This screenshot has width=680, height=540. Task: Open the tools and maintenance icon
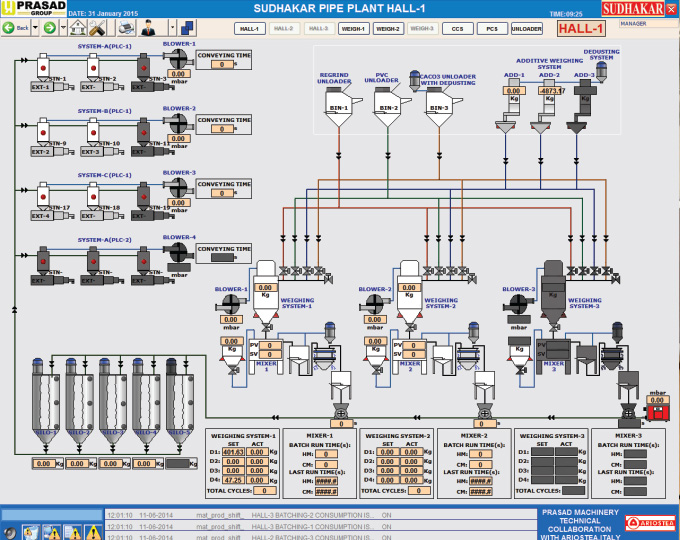coord(98,28)
